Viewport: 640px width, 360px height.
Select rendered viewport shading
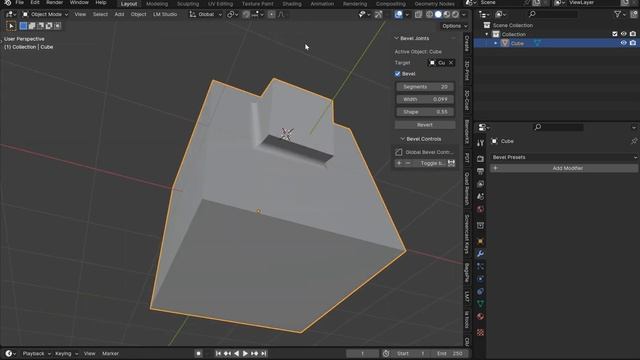pyautogui.click(x=455, y=14)
